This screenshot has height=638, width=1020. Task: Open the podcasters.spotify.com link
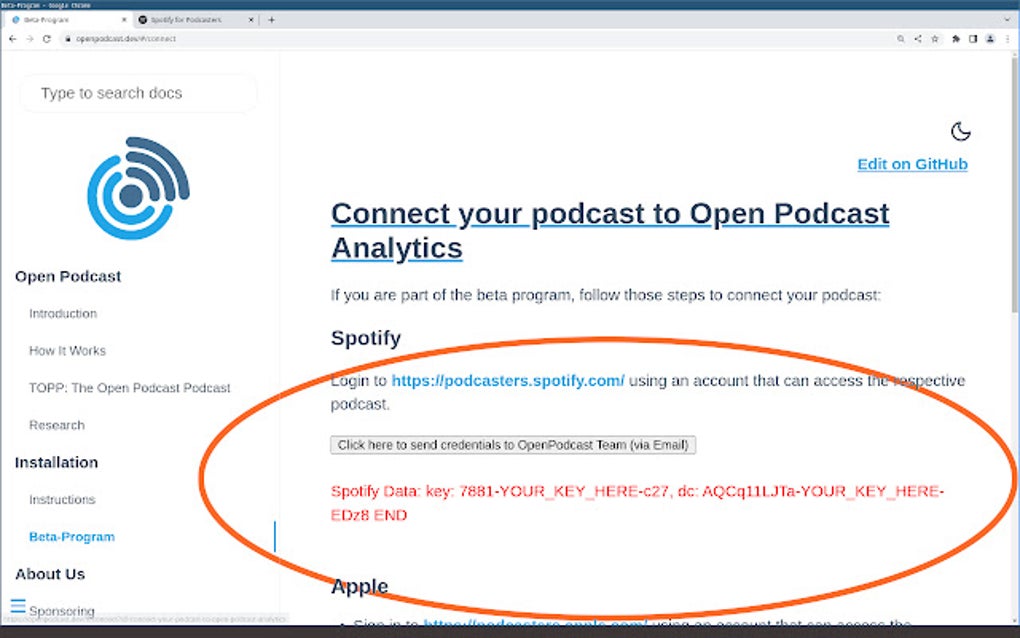pos(507,380)
